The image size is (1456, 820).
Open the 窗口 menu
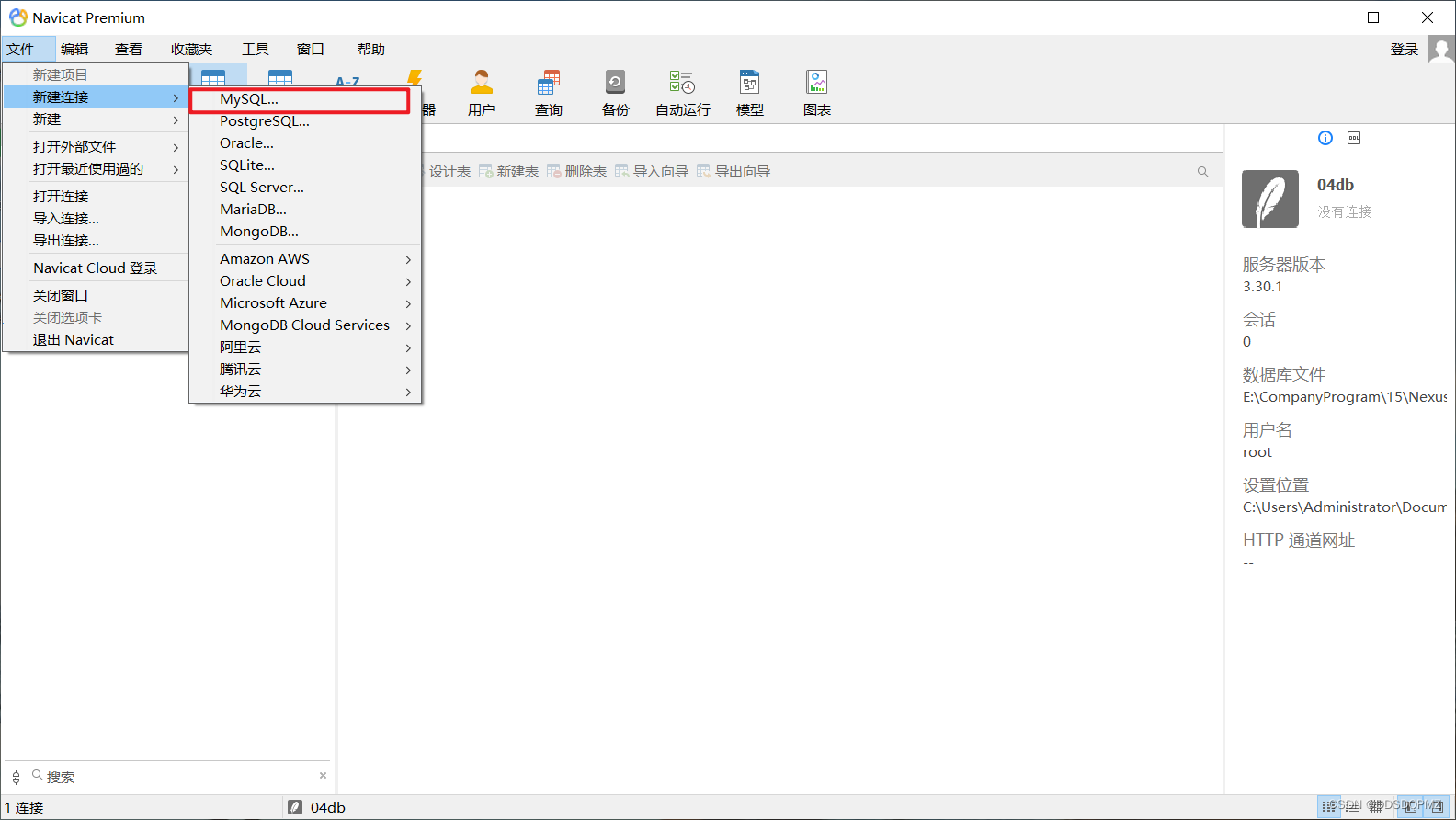(311, 50)
